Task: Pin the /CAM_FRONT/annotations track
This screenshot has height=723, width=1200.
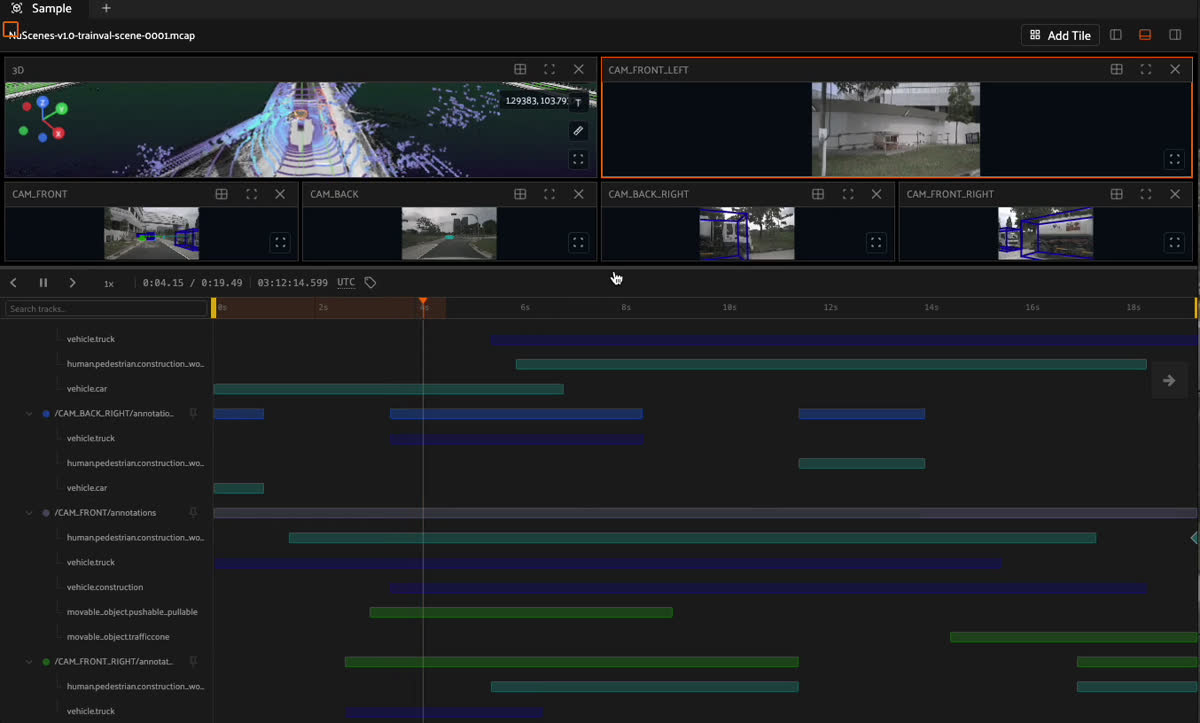Action: click(x=193, y=512)
